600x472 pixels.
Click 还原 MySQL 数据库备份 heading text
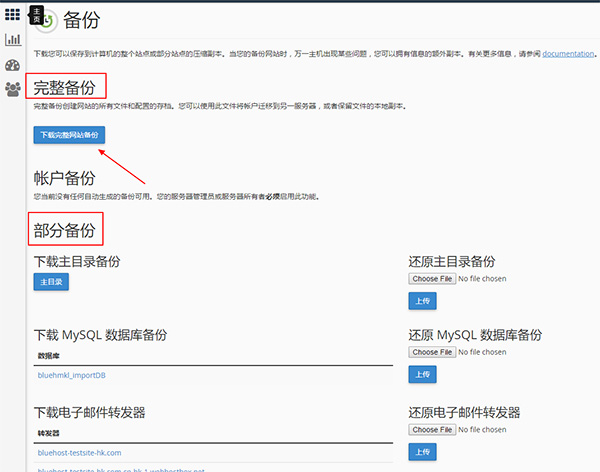[475, 335]
